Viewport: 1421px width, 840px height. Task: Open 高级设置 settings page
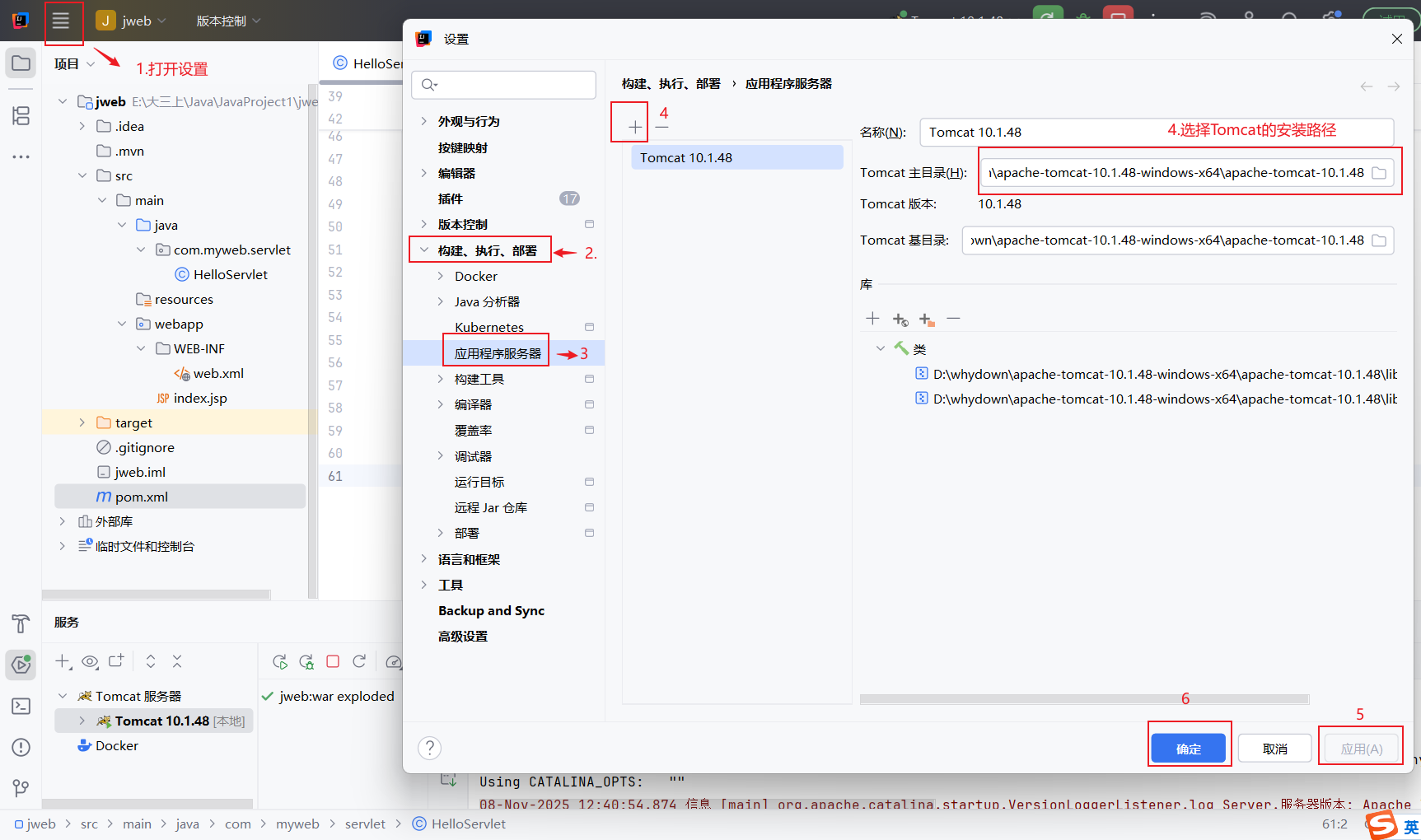point(463,636)
